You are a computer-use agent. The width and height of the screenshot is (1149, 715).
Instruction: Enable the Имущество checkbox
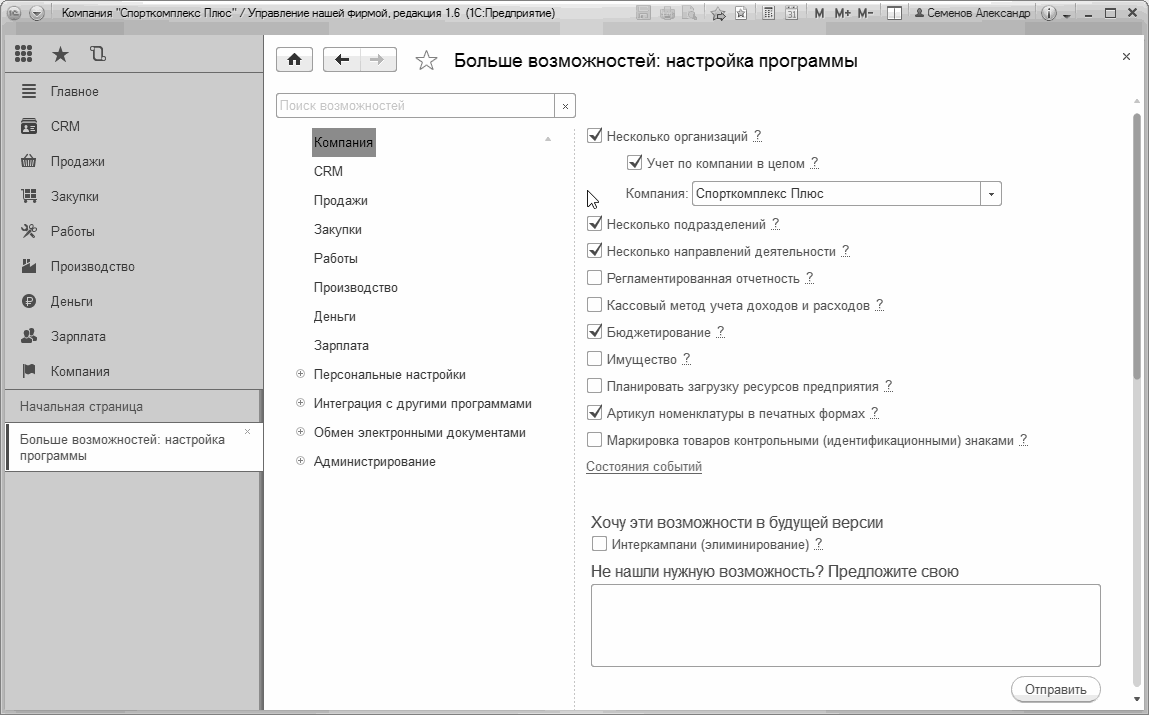(x=594, y=359)
